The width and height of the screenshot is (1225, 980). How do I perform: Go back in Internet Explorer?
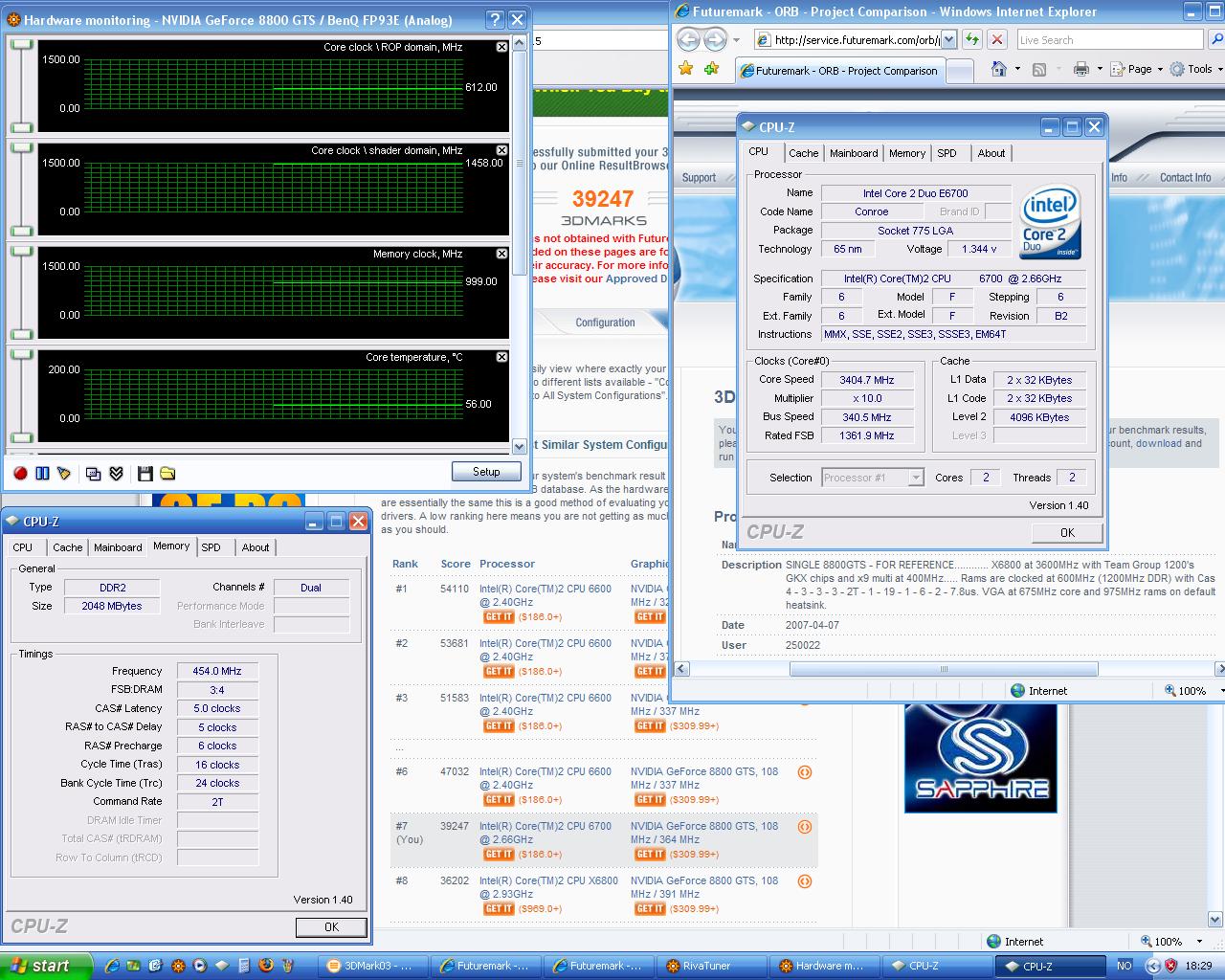pos(687,40)
